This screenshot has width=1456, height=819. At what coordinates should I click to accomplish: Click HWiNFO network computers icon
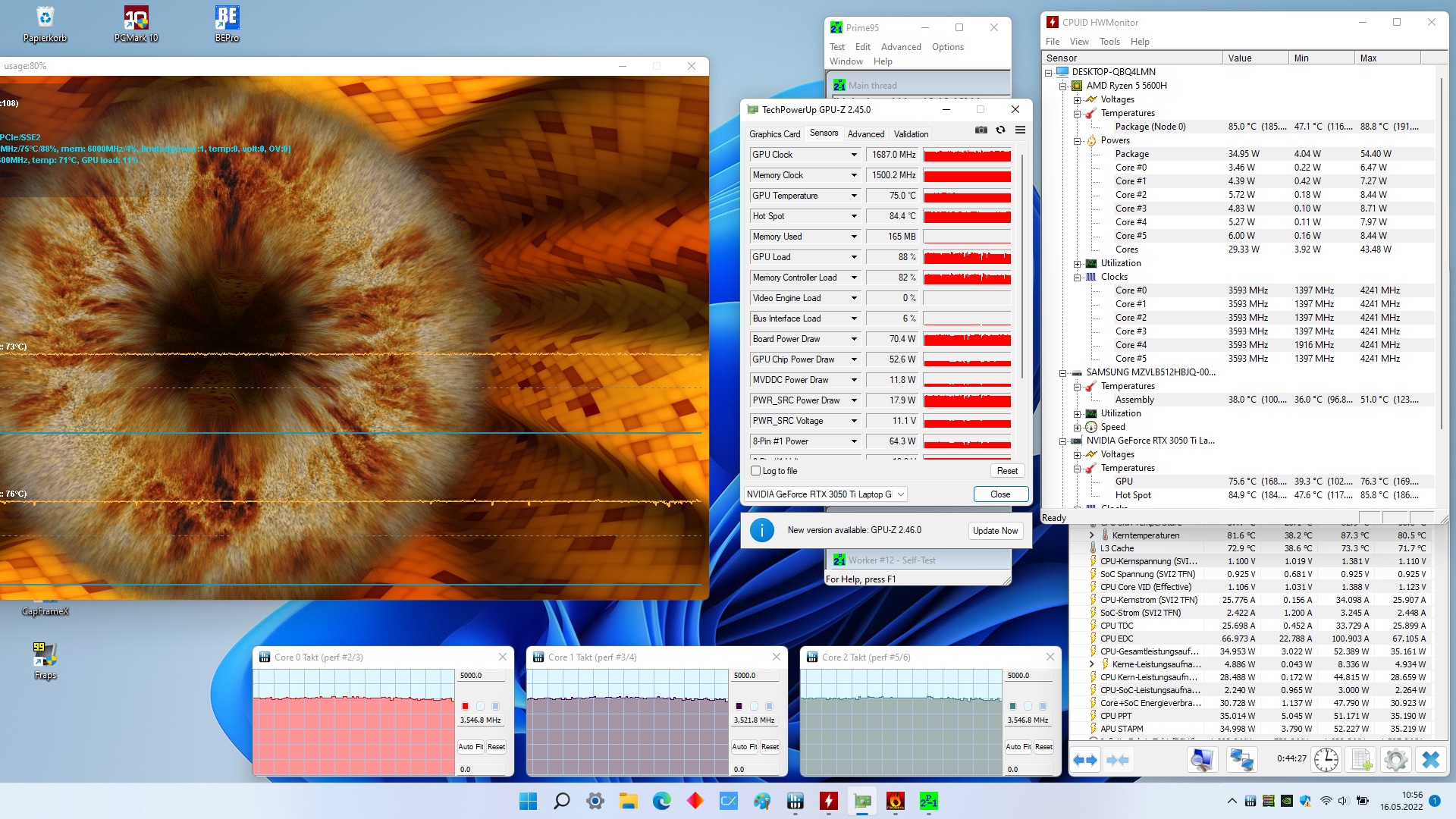(x=1242, y=760)
